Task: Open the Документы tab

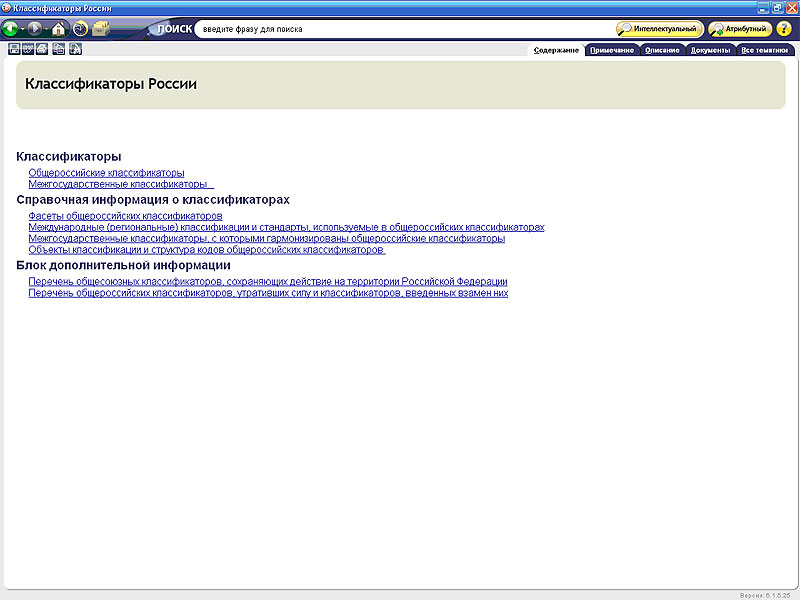Action: pos(711,50)
